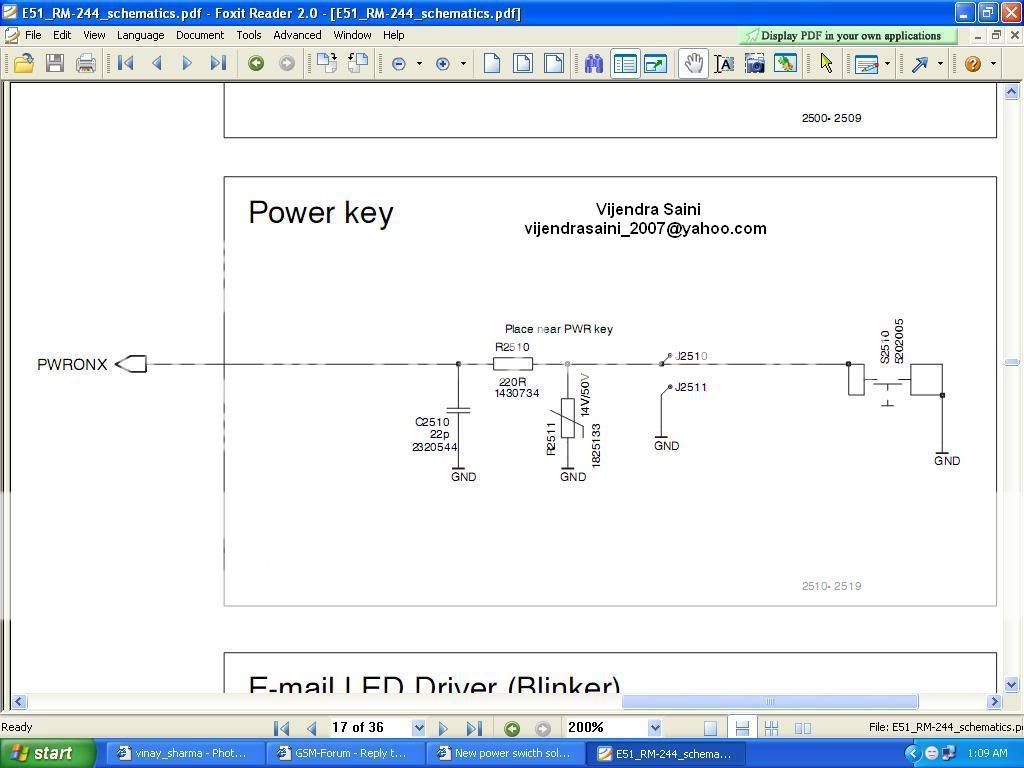1024x768 pixels.
Task: Open the Tools menu
Action: pos(249,35)
